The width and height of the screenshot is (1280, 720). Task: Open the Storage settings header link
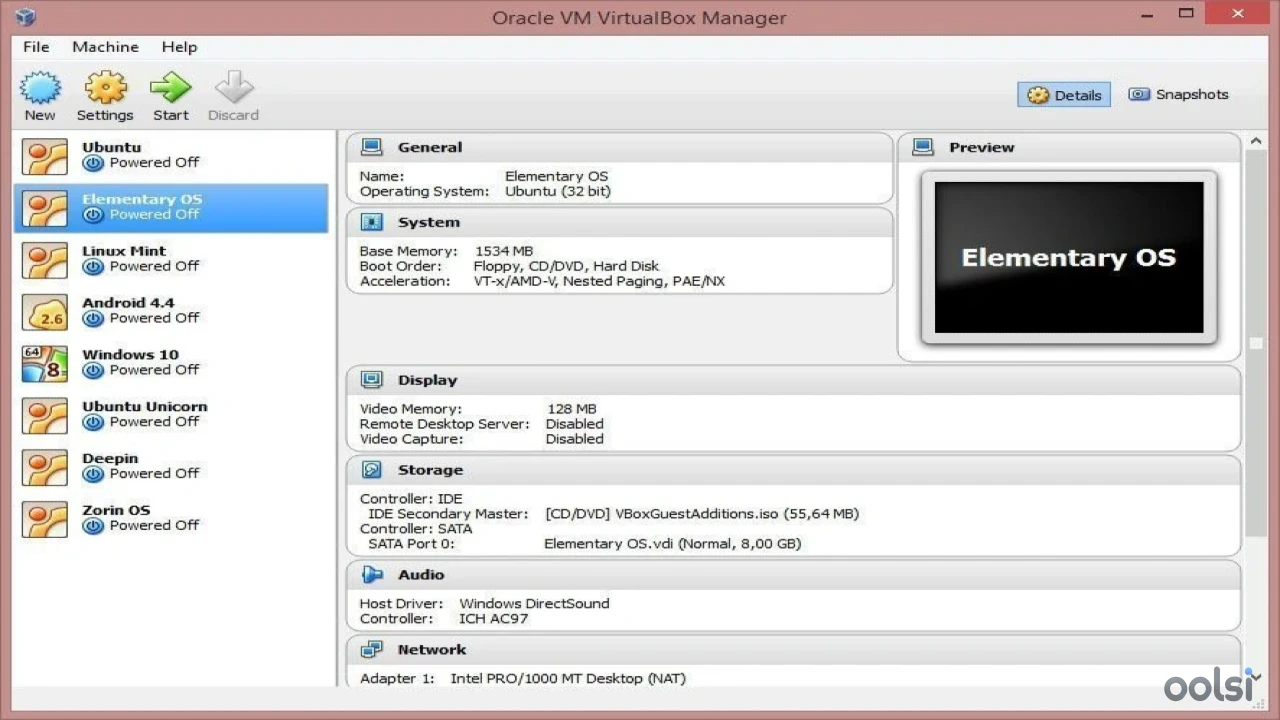coord(430,470)
